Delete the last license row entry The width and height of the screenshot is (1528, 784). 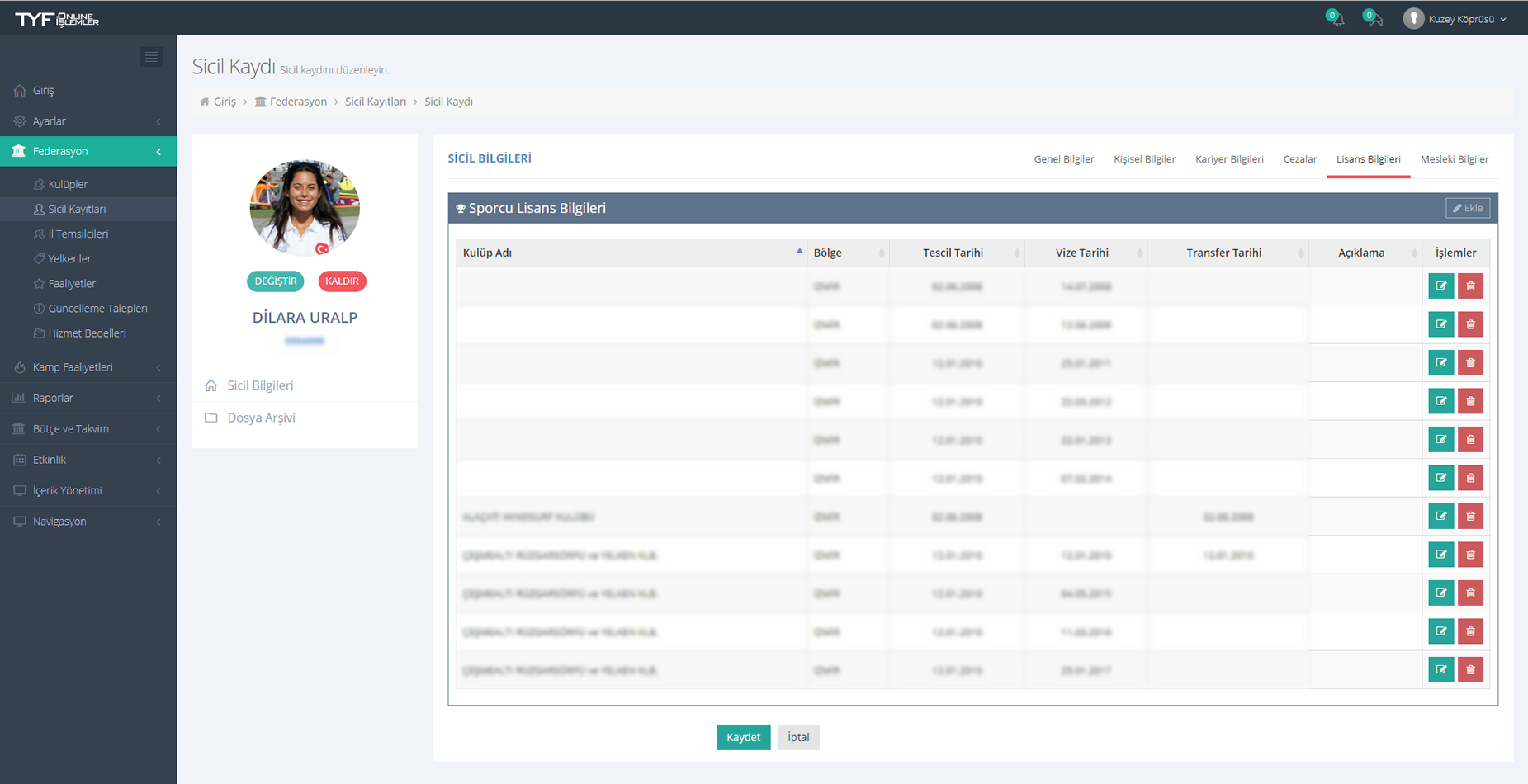pos(1470,670)
